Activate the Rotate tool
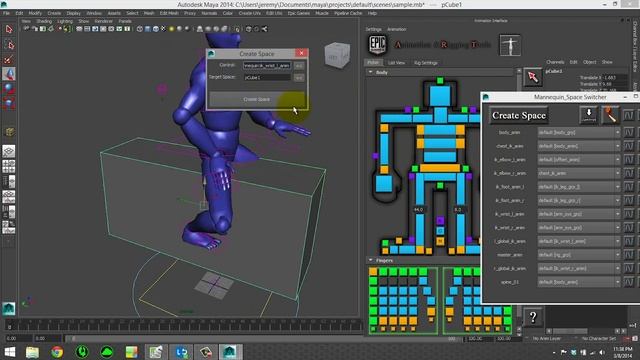The image size is (640, 360). pos(9,89)
